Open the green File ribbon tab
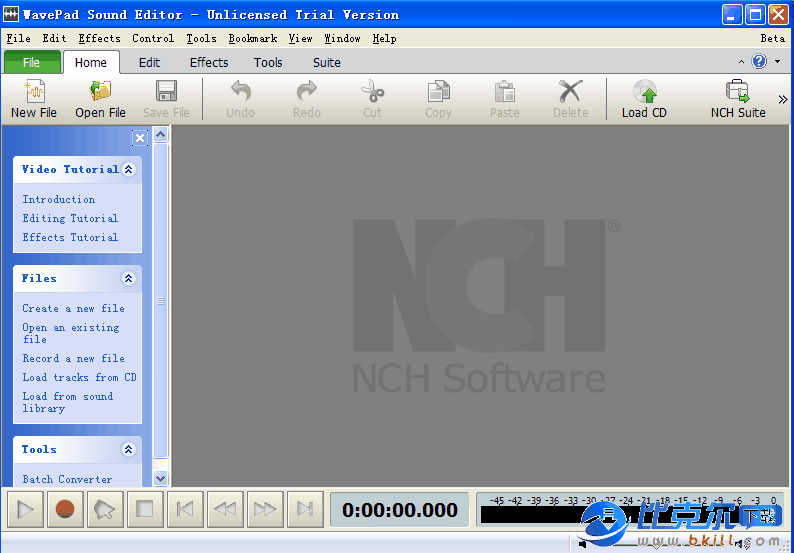The image size is (794, 553). tap(31, 62)
